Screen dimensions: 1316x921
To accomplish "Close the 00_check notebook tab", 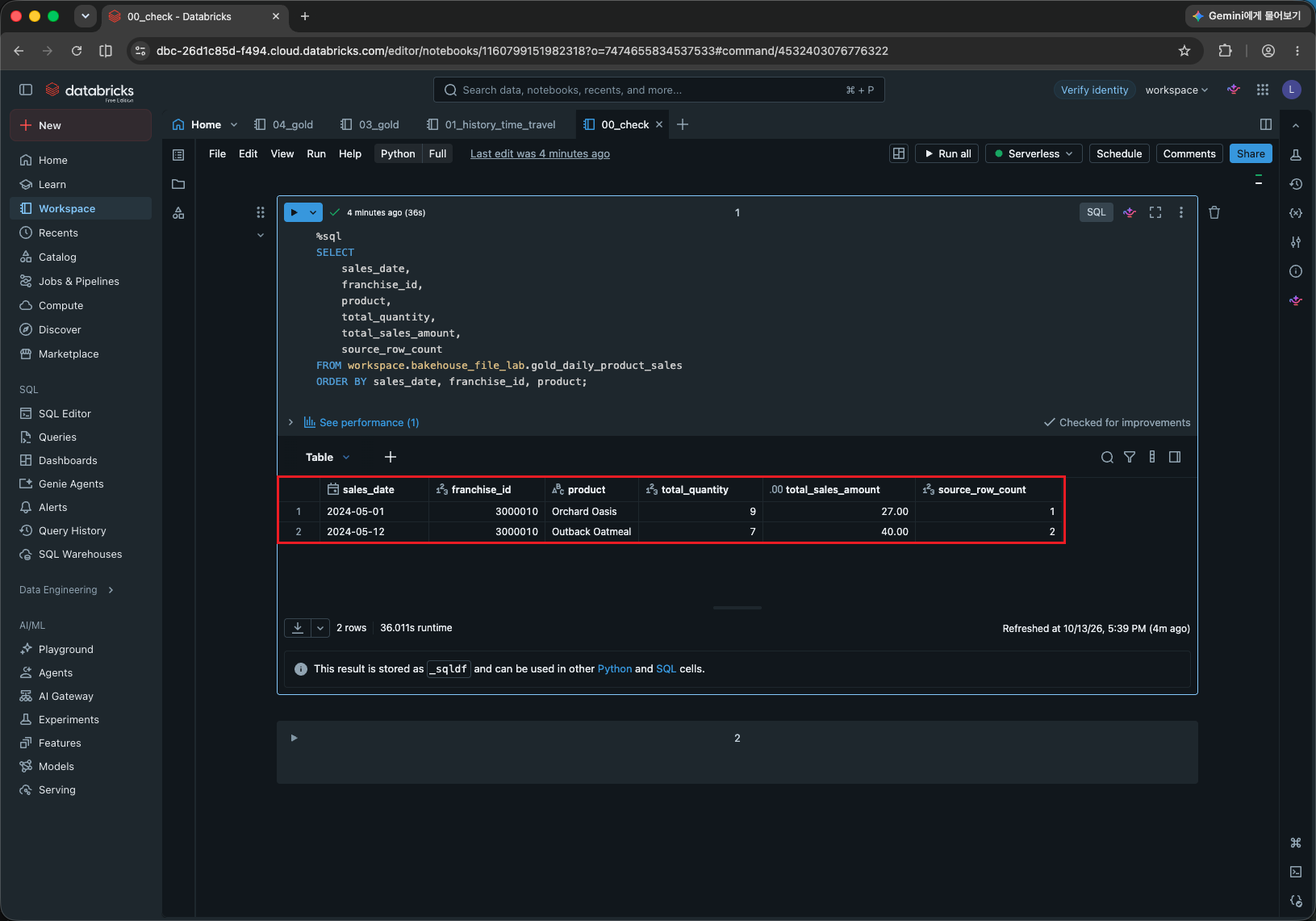I will [659, 124].
